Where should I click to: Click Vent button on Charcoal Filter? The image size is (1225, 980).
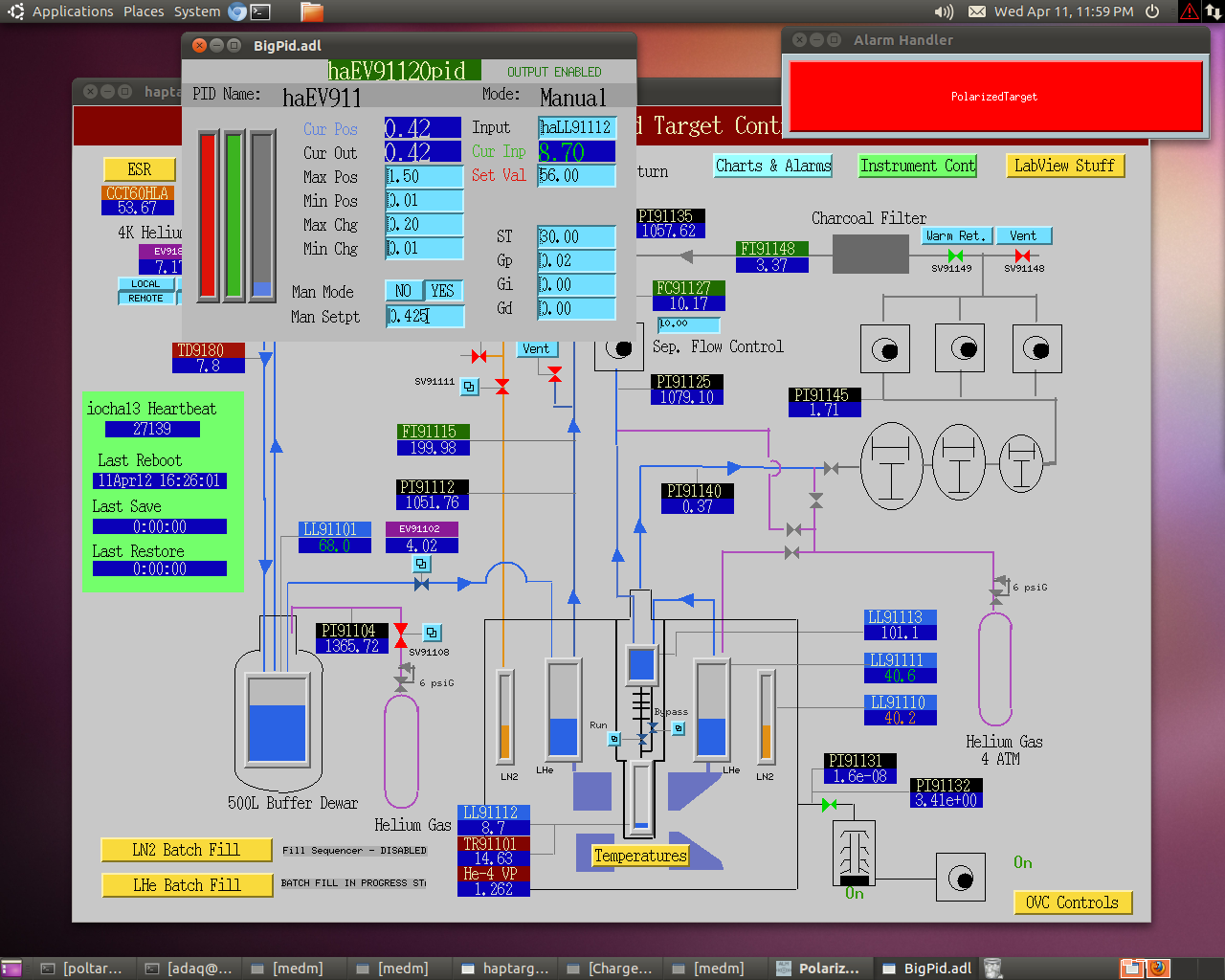tap(1023, 235)
